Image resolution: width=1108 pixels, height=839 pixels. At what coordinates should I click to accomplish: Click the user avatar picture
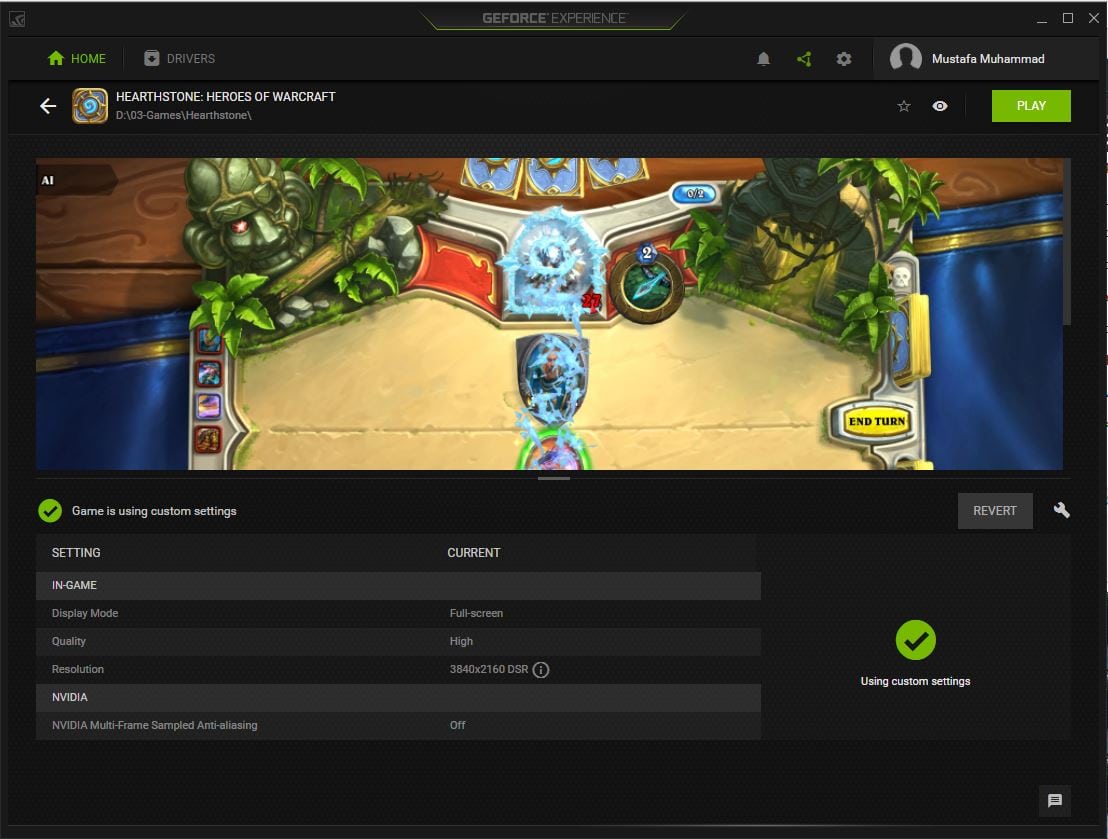[905, 58]
